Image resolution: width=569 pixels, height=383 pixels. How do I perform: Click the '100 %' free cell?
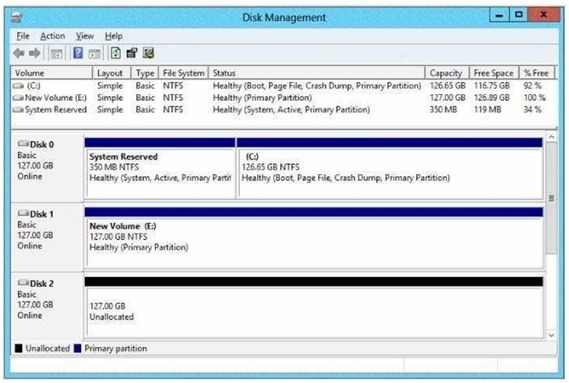(x=535, y=98)
